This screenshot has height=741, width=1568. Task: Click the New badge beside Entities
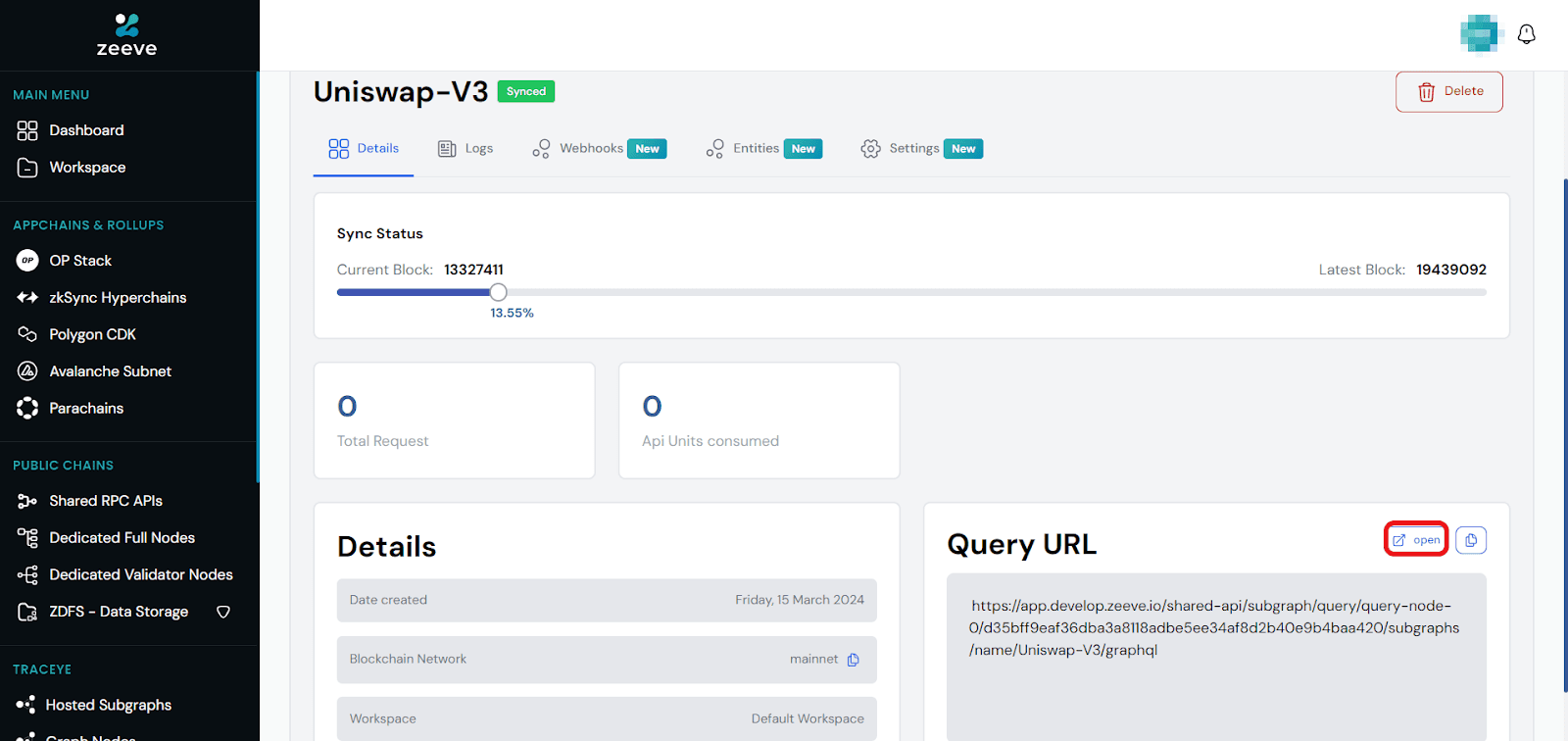[x=804, y=149]
